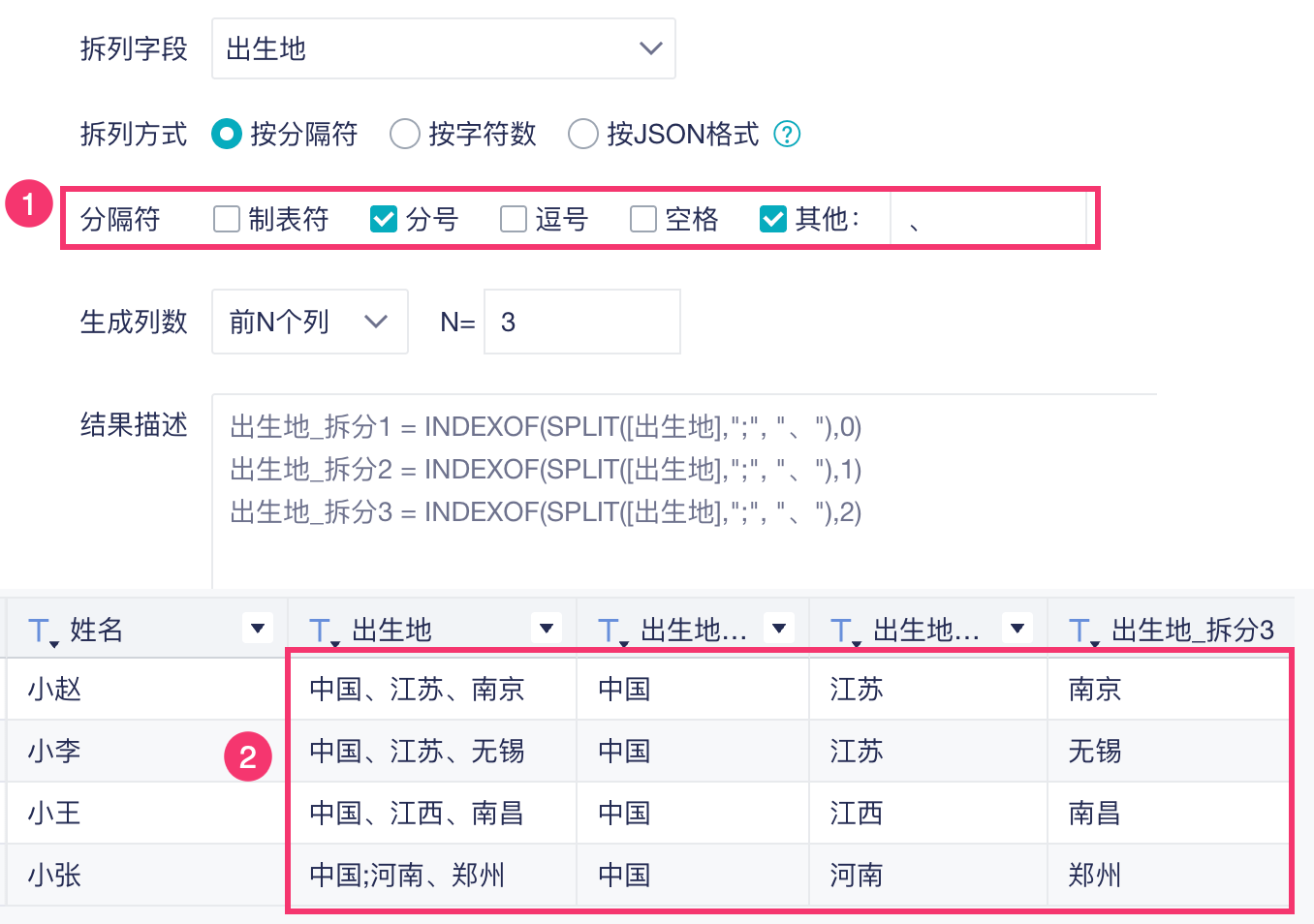Select the cell 中国、江西、南昌
The image size is (1314, 924).
[x=432, y=814]
